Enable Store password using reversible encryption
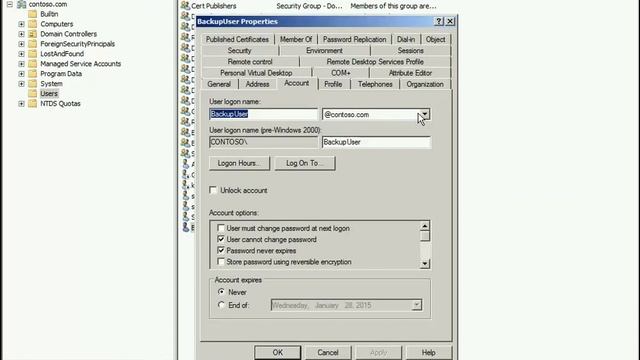640x360 pixels. pyautogui.click(x=221, y=262)
